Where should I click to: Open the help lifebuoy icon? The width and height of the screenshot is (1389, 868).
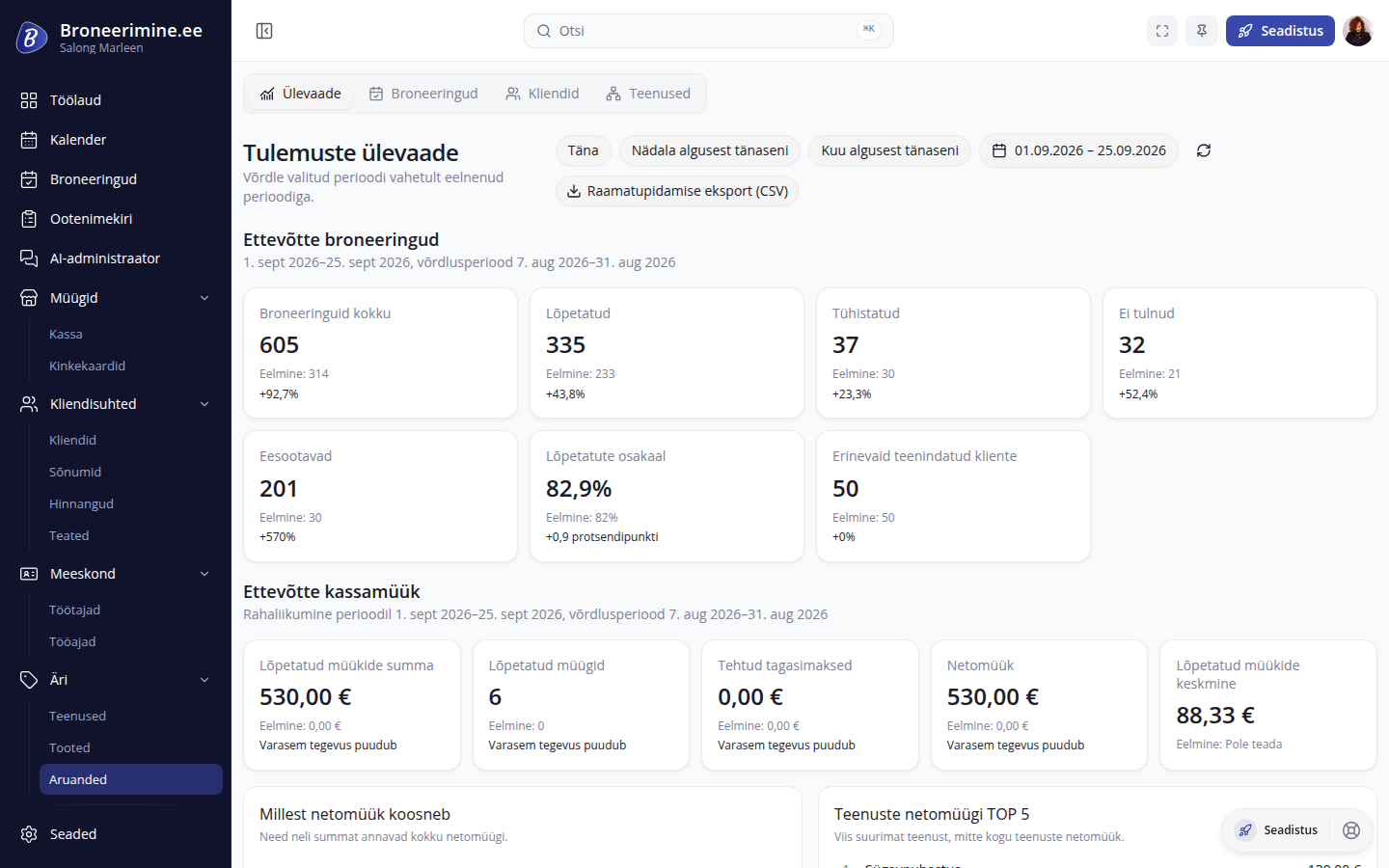pos(1351,830)
